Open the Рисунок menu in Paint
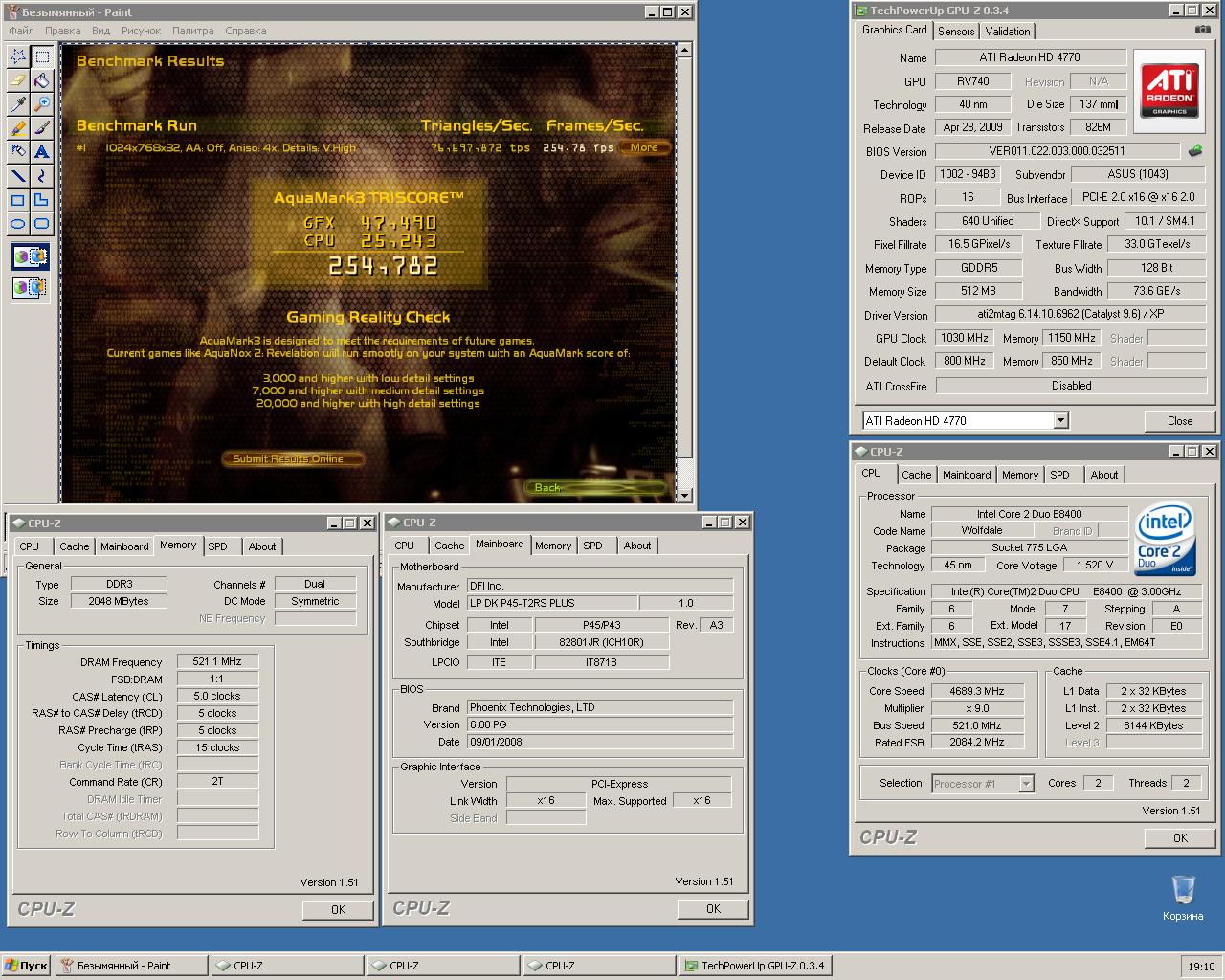This screenshot has width=1225, height=980. point(142,31)
